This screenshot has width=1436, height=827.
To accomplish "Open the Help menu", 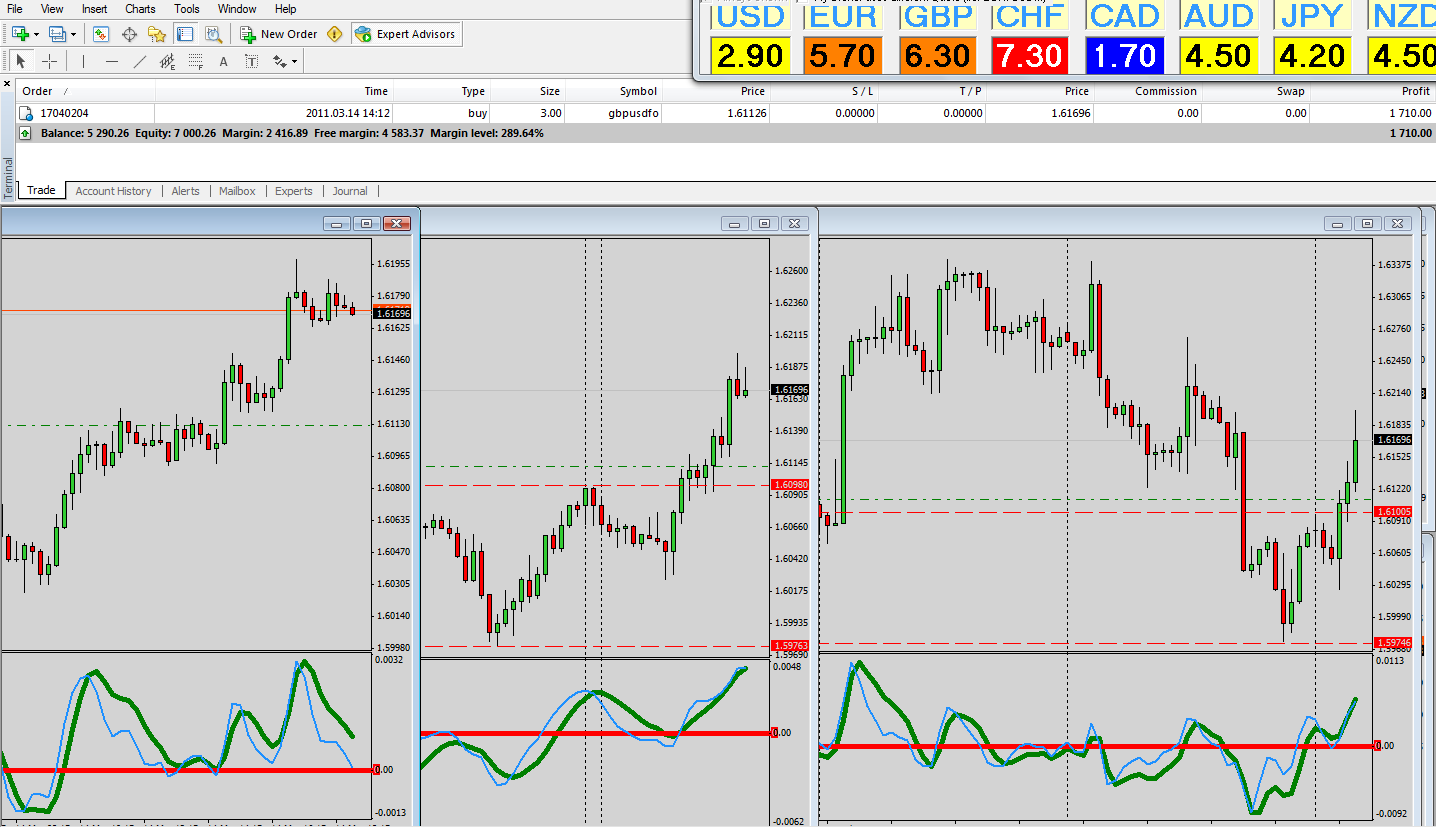I will 285,9.
